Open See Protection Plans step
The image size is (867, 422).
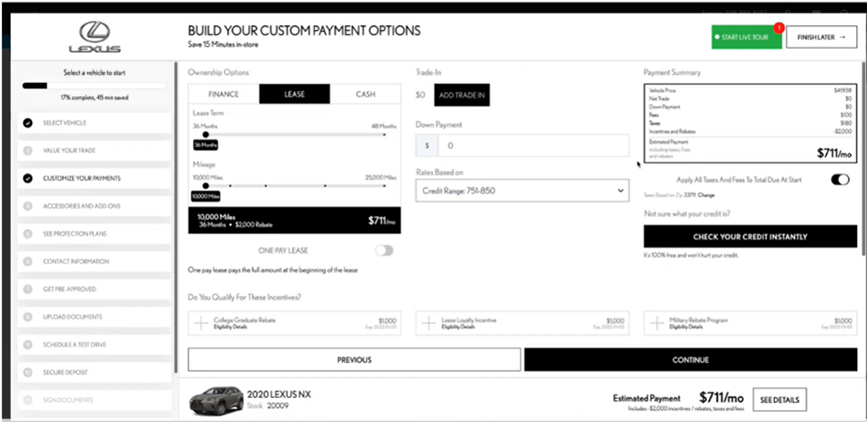pyautogui.click(x=95, y=234)
